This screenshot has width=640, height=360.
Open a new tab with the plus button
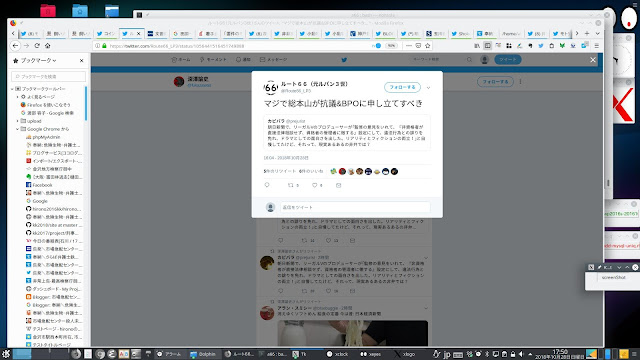coord(587,33)
